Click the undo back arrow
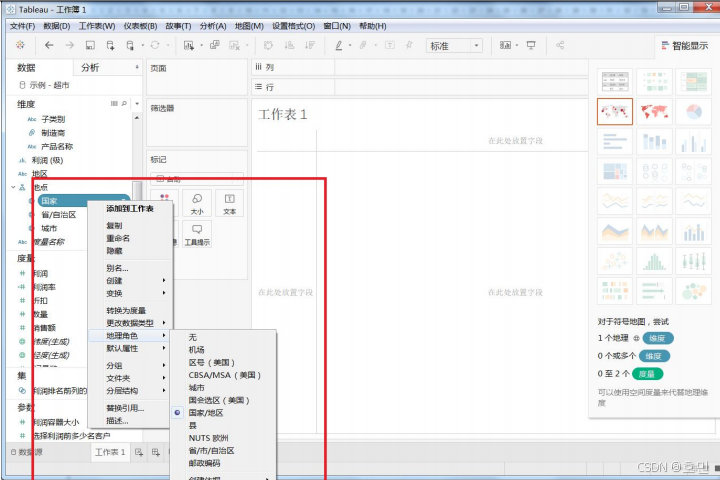The width and height of the screenshot is (720, 480). [49, 45]
